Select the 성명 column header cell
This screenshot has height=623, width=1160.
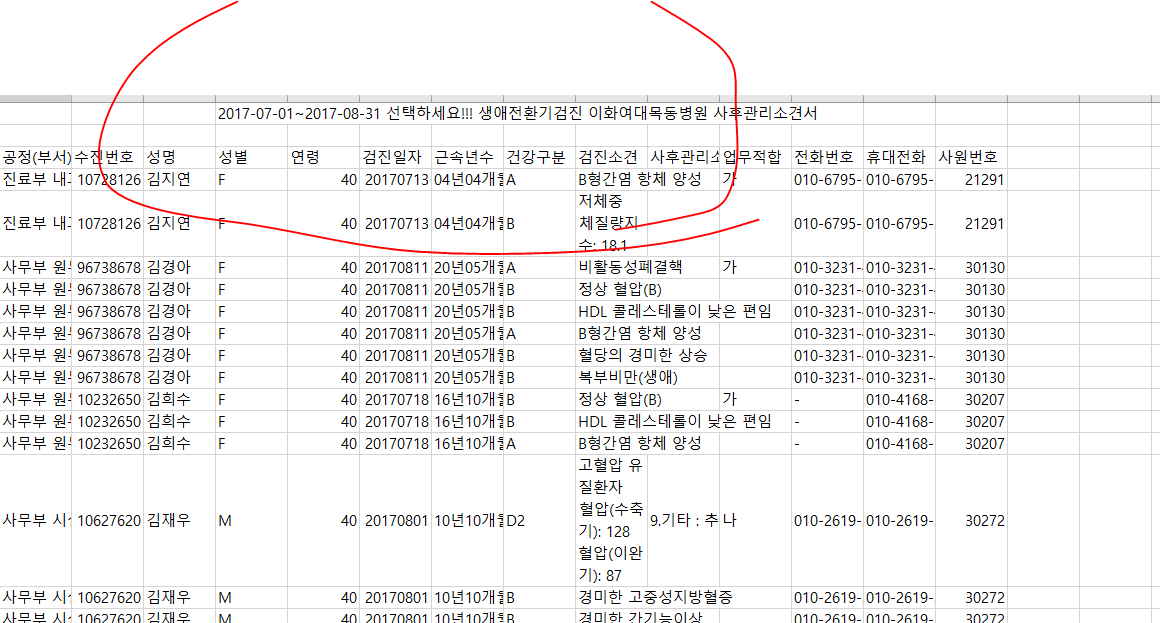click(180, 157)
